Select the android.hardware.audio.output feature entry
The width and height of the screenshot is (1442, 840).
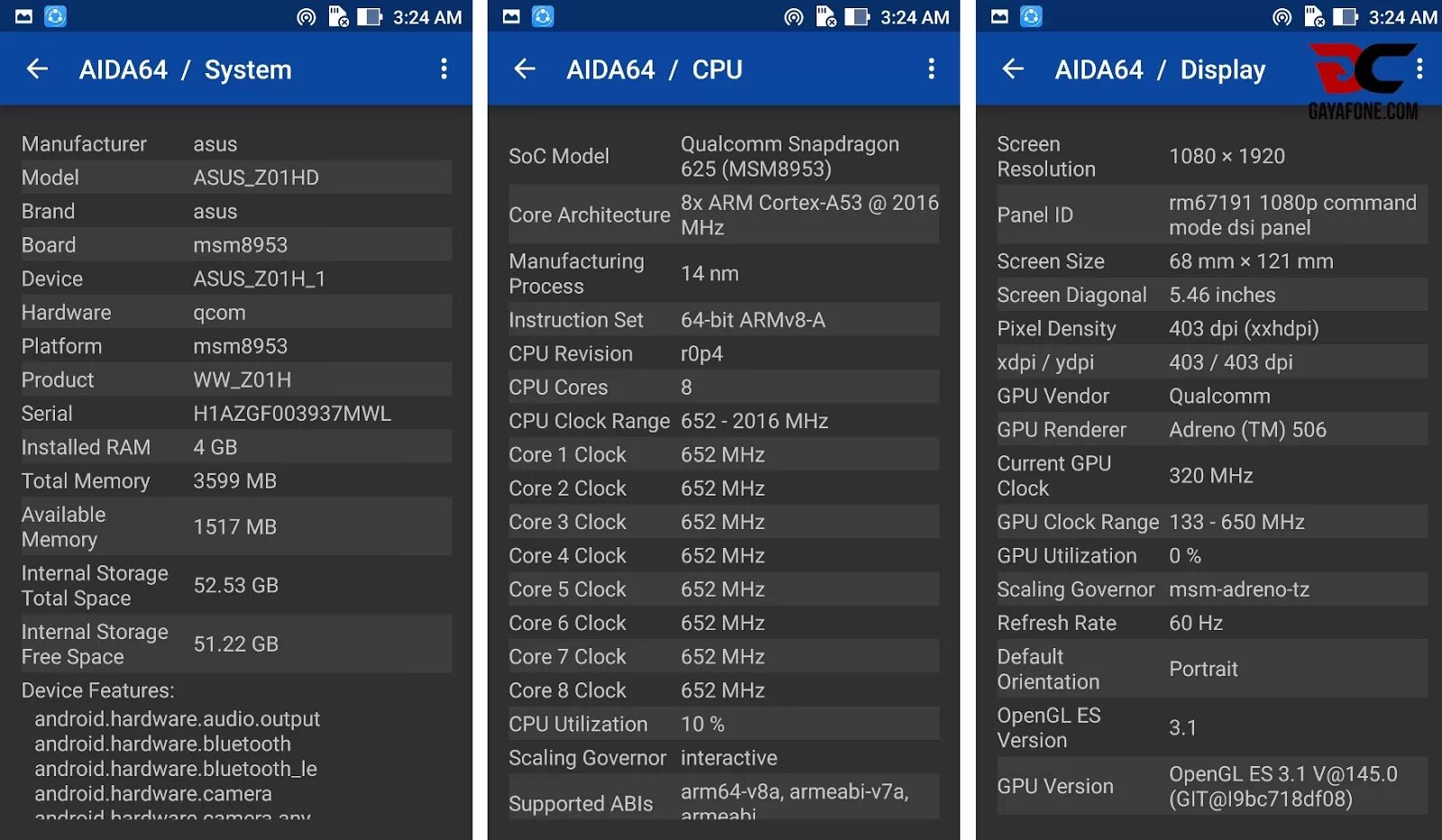click(x=177, y=719)
